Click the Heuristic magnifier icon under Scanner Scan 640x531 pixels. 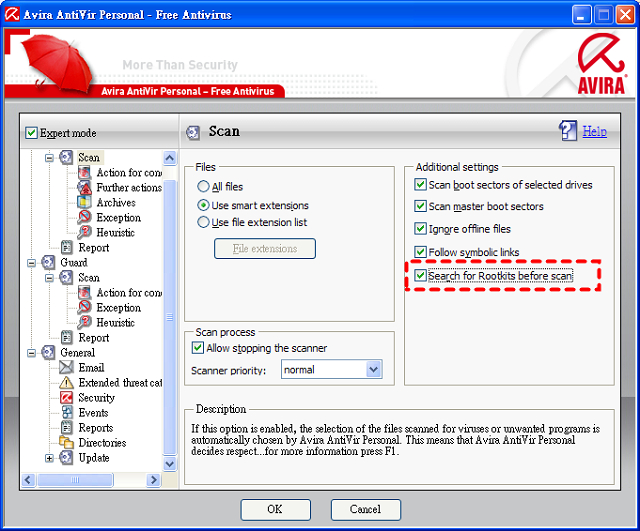pyautogui.click(x=84, y=232)
